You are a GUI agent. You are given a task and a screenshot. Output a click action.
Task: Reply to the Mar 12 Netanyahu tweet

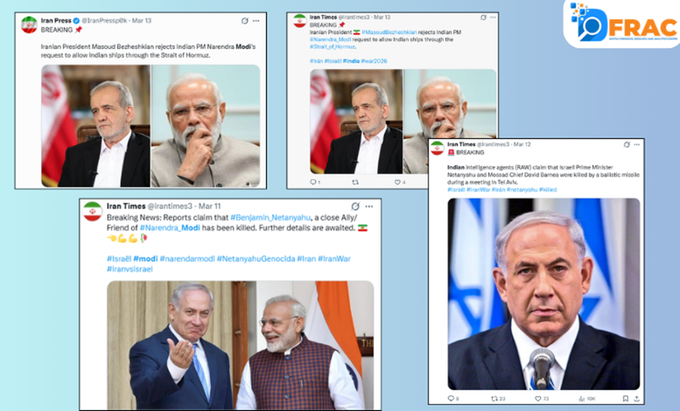451,398
